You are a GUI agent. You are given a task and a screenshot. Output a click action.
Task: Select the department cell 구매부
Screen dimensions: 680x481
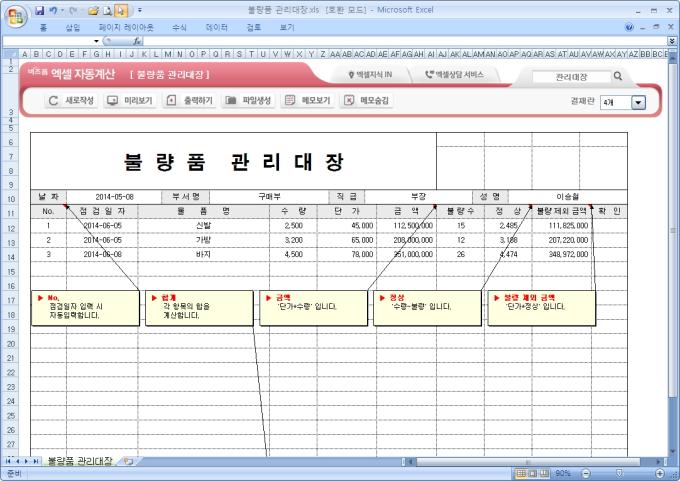pos(269,197)
